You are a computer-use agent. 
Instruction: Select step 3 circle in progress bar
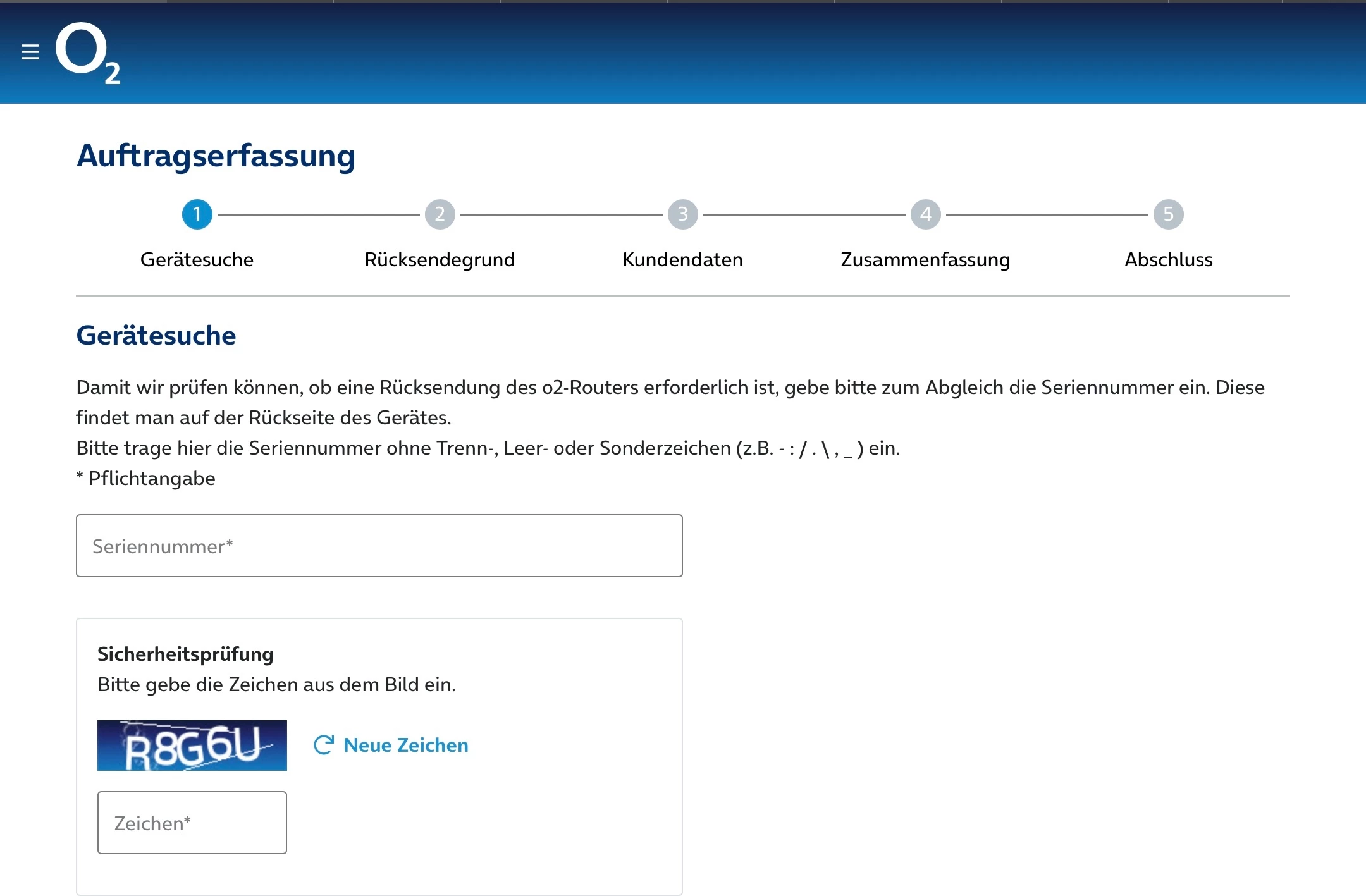pyautogui.click(x=682, y=214)
